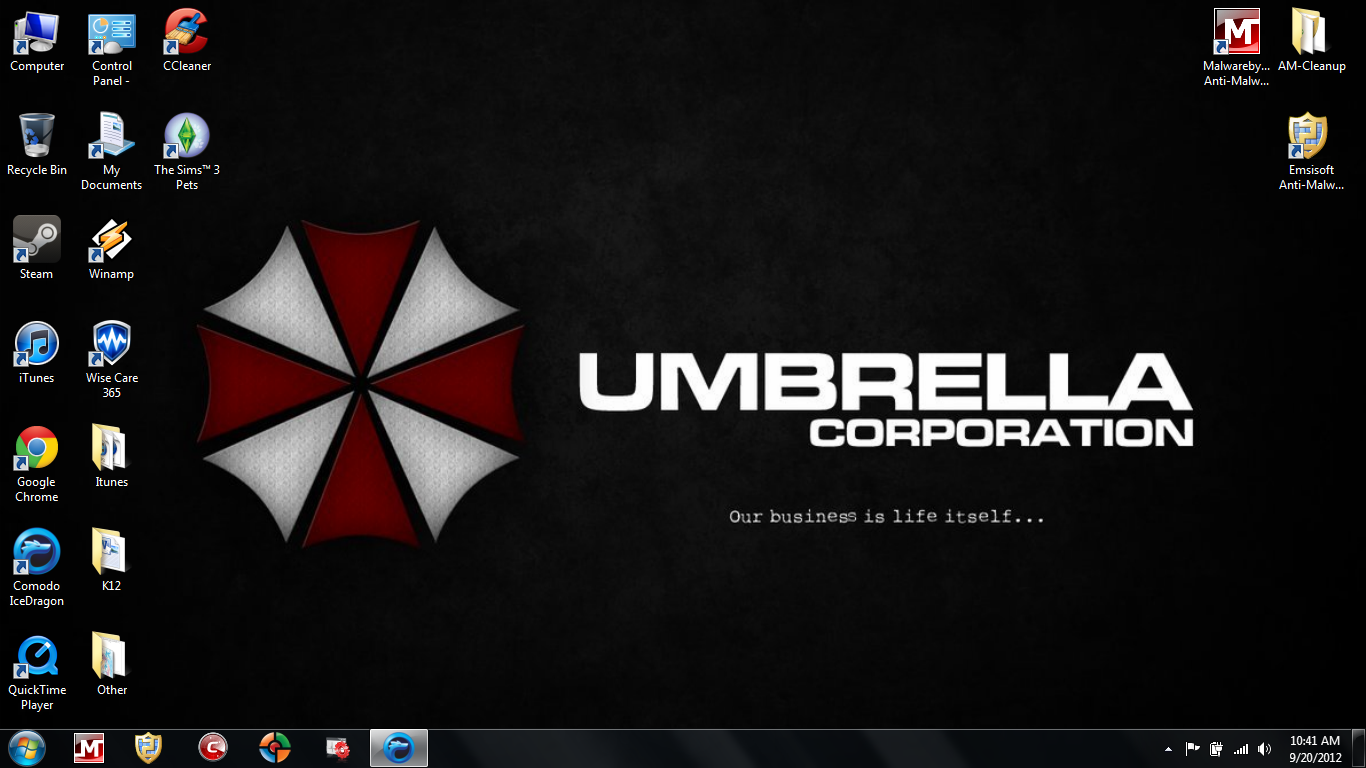The image size is (1366, 768).
Task: Select Comodo IceDragon desktop shortcut
Action: (37, 569)
